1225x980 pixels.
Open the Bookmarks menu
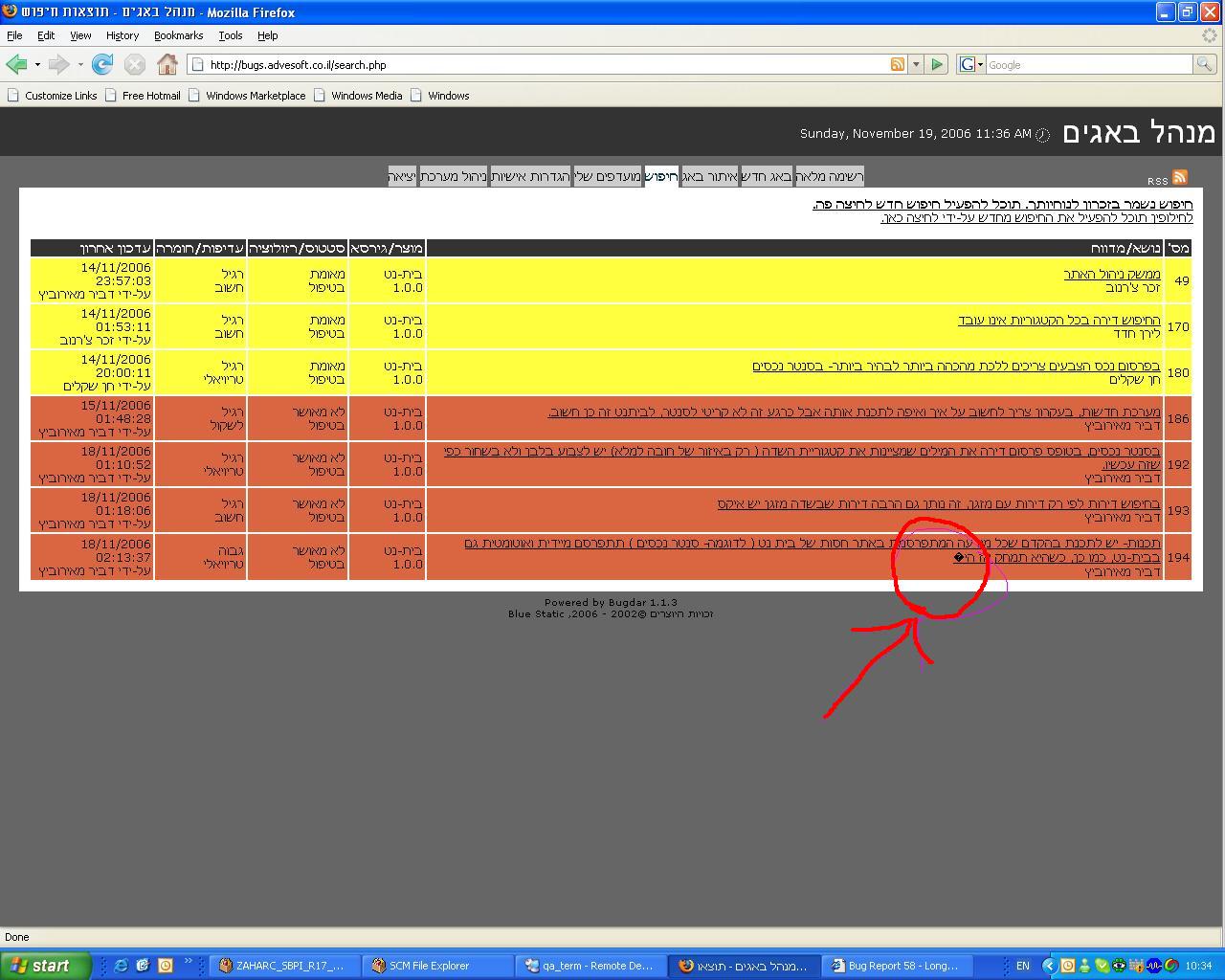[x=178, y=35]
